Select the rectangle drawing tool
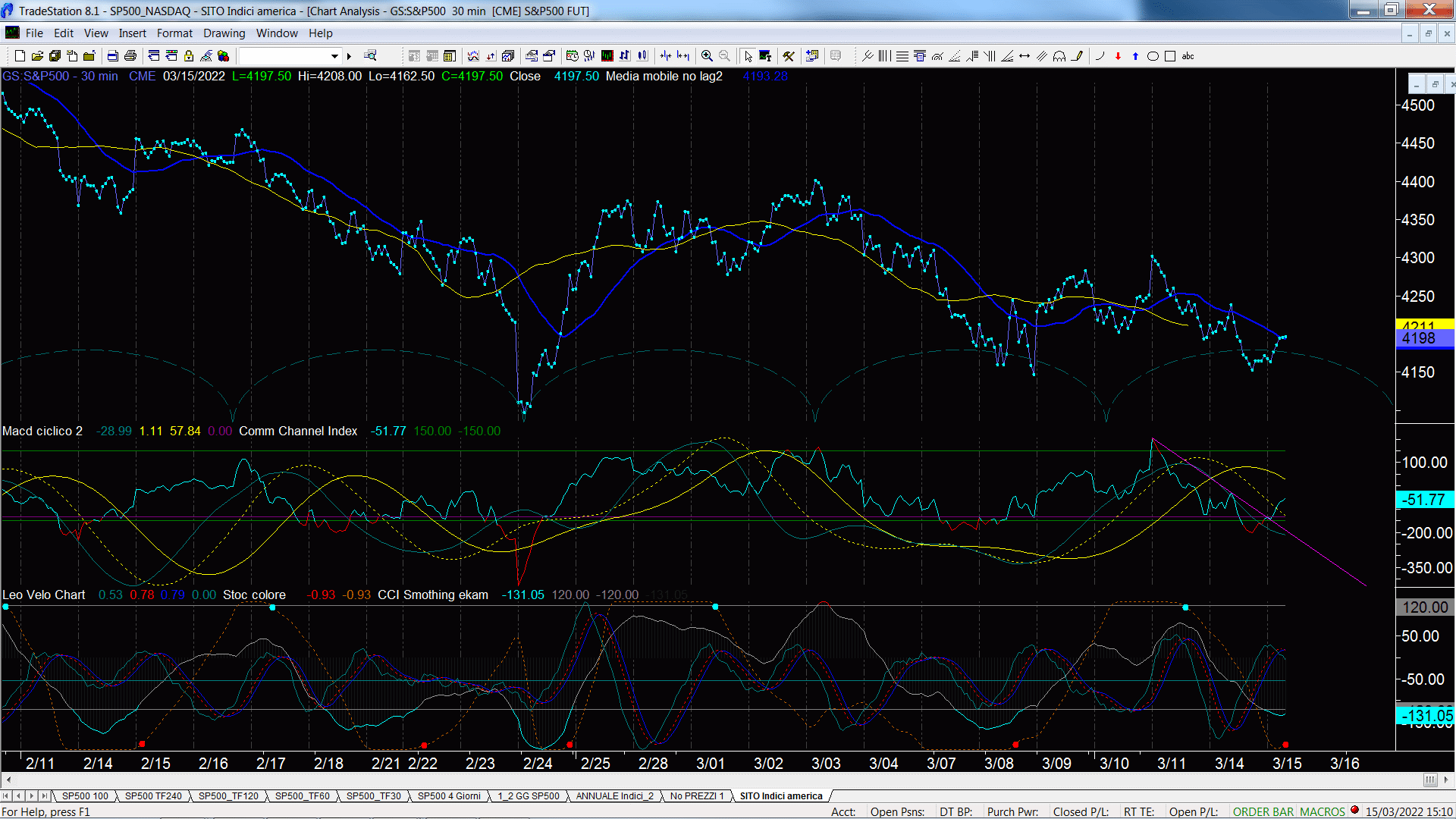1456x819 pixels. (x=1170, y=56)
